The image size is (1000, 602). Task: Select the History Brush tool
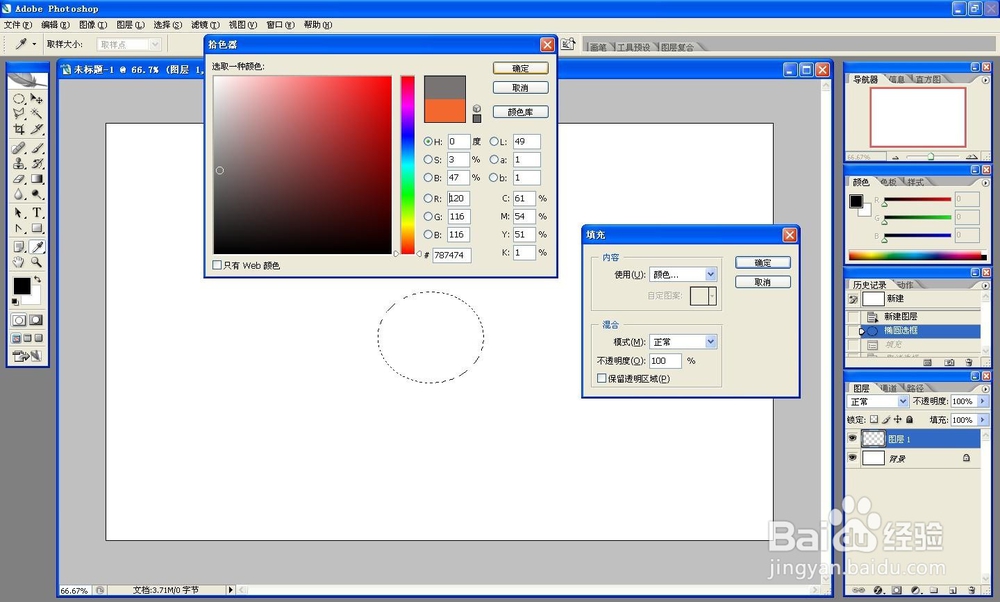[37, 163]
